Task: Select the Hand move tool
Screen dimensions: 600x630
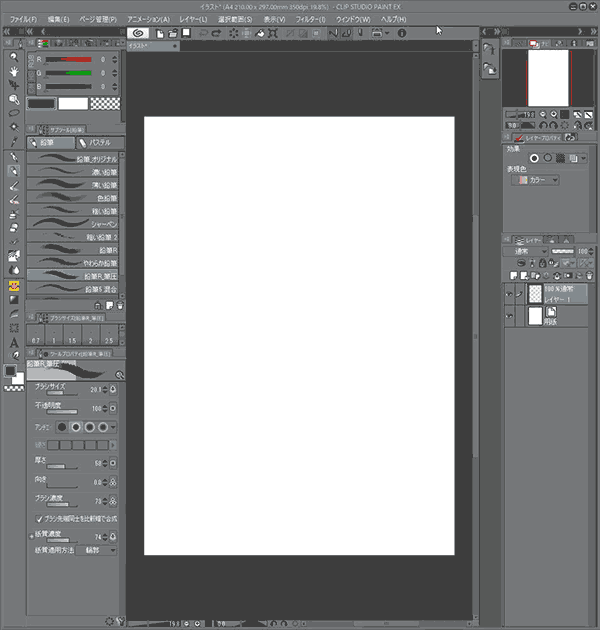Action: pos(14,72)
